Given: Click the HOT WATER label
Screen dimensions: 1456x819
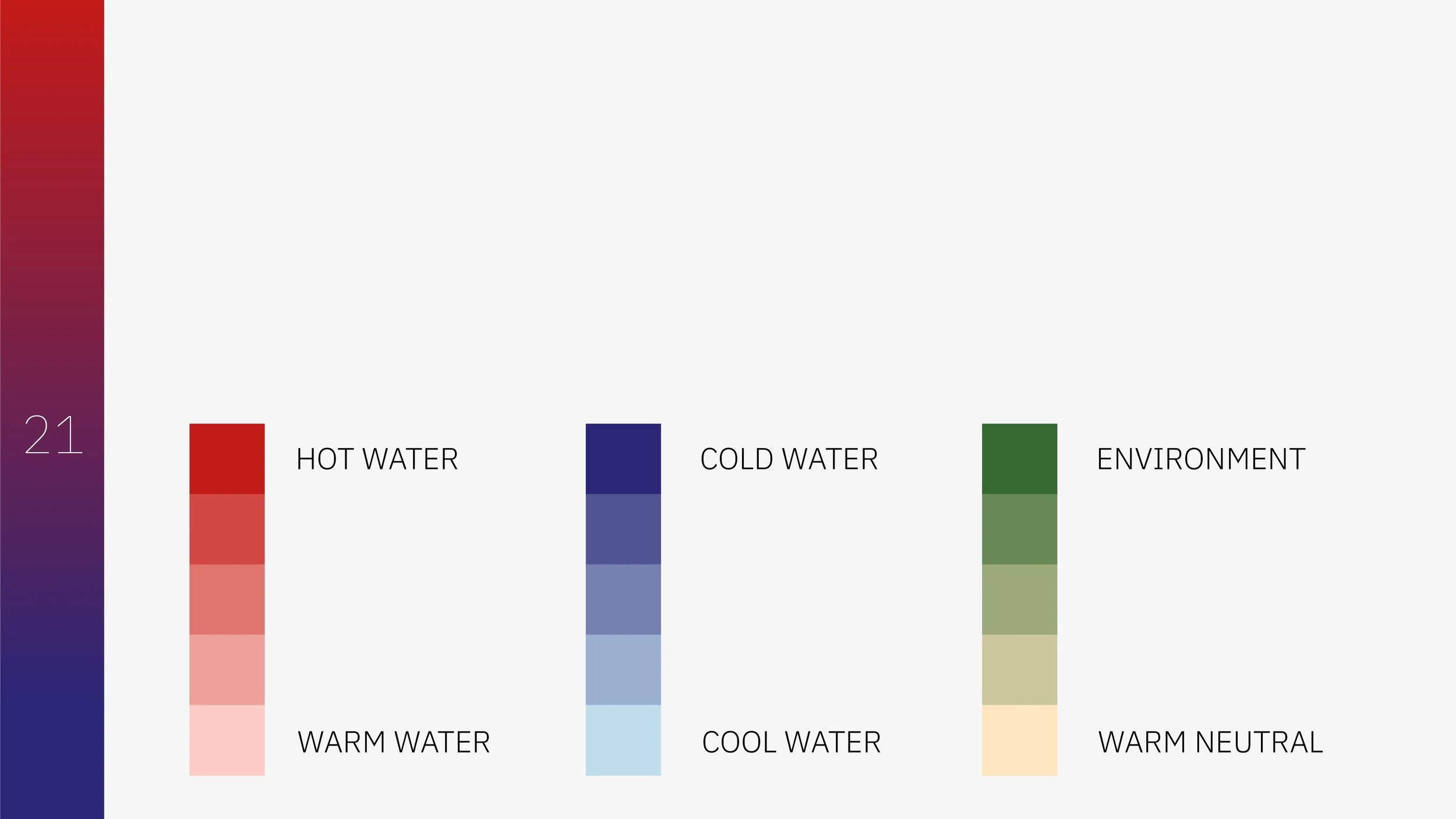Looking at the screenshot, I should pos(377,459).
